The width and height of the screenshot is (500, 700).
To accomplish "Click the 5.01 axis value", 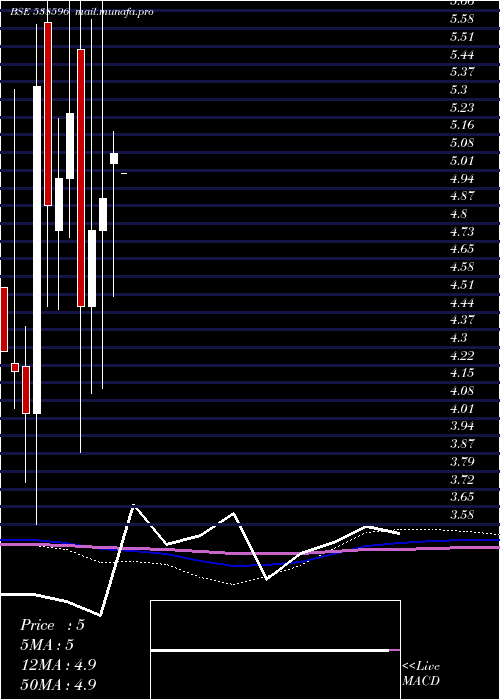I will (x=462, y=161).
